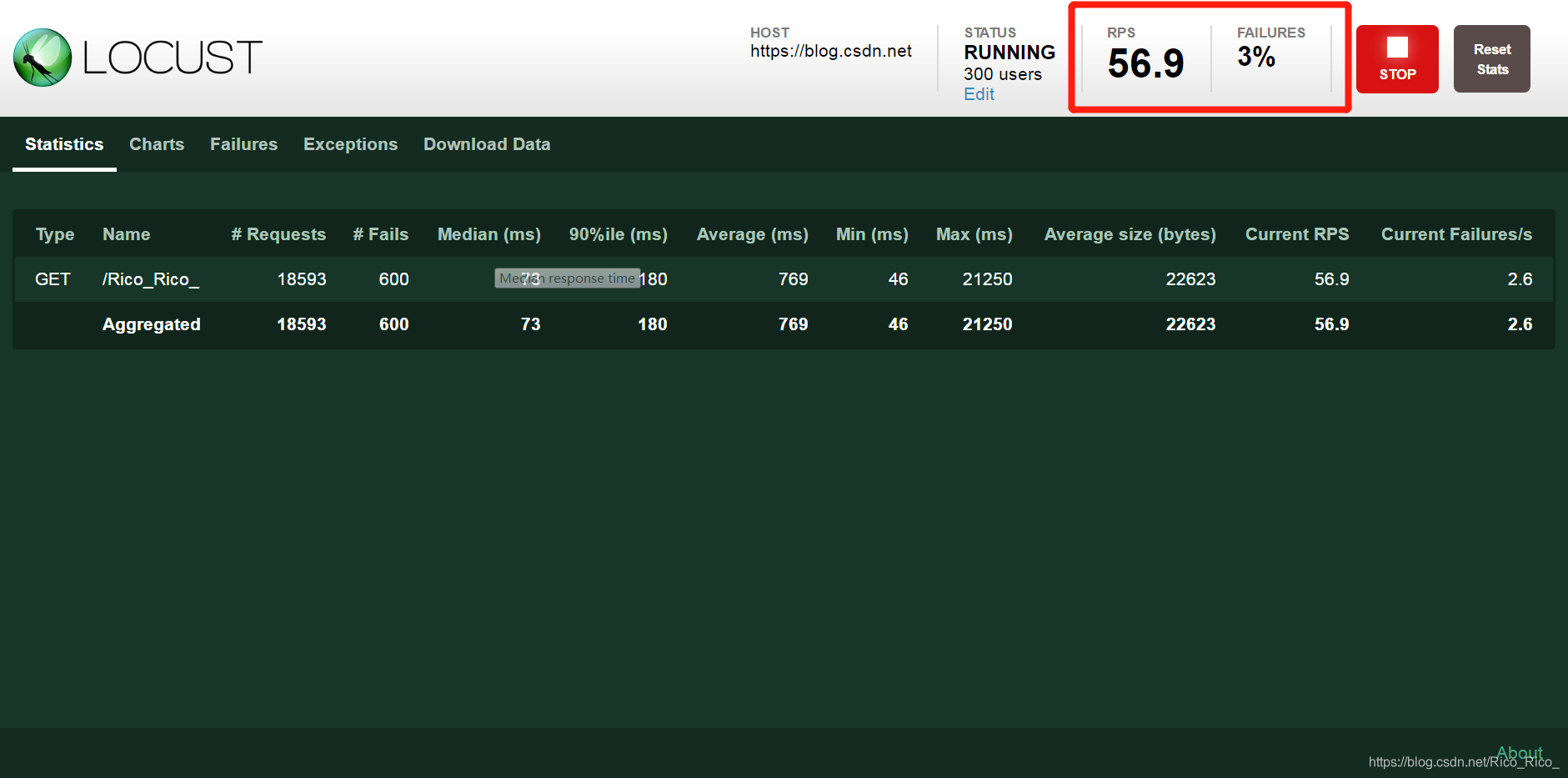Viewport: 1568px width, 778px height.
Task: Click the GET type cell
Action: pos(53,279)
